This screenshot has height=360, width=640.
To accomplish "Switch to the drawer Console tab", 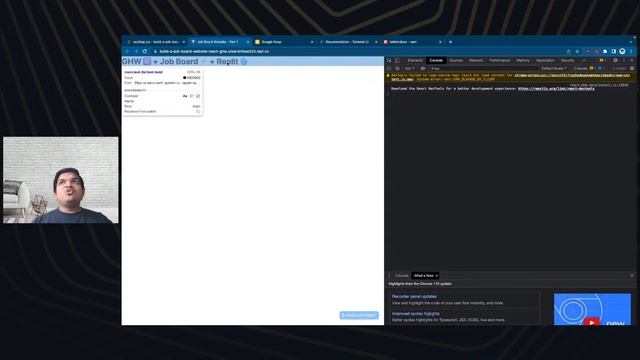I will 401,276.
